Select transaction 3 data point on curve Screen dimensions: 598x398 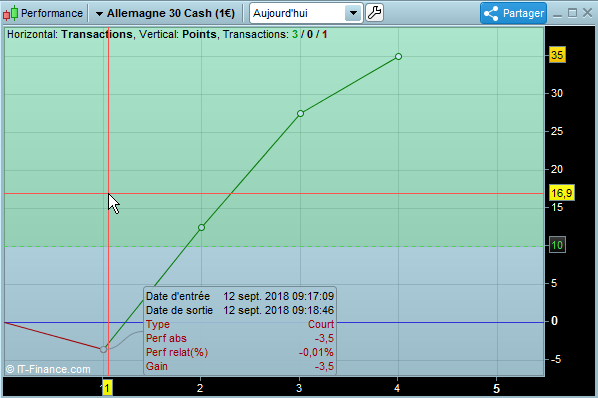[x=300, y=114]
